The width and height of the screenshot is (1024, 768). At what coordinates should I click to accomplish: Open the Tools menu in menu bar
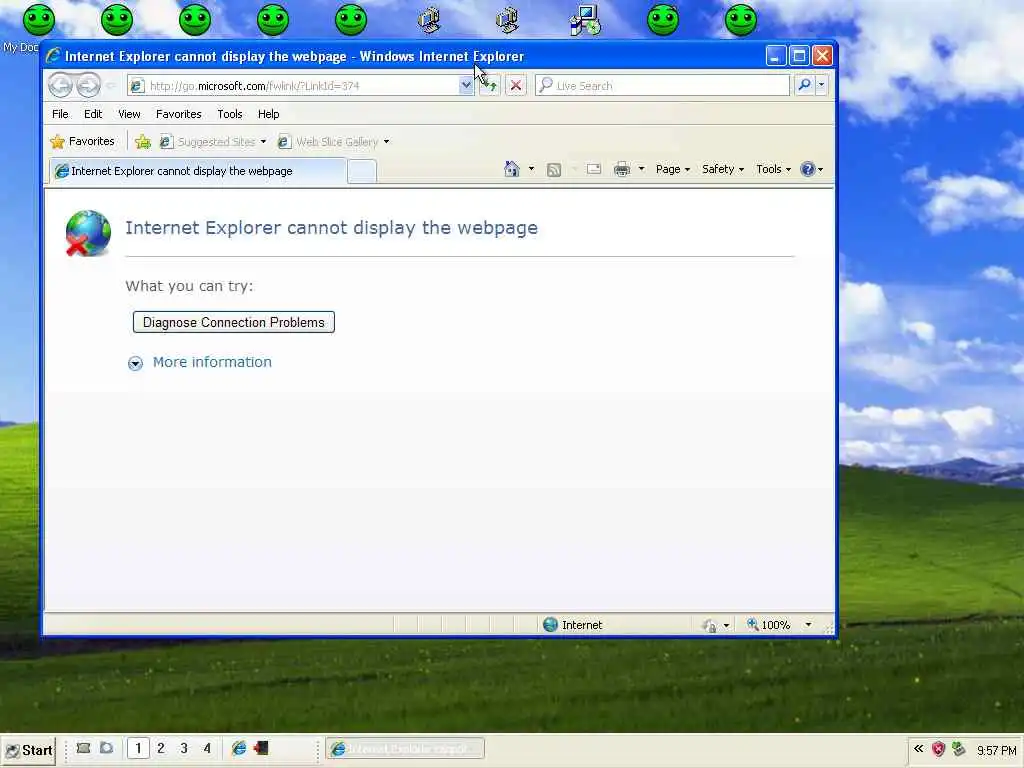click(230, 114)
